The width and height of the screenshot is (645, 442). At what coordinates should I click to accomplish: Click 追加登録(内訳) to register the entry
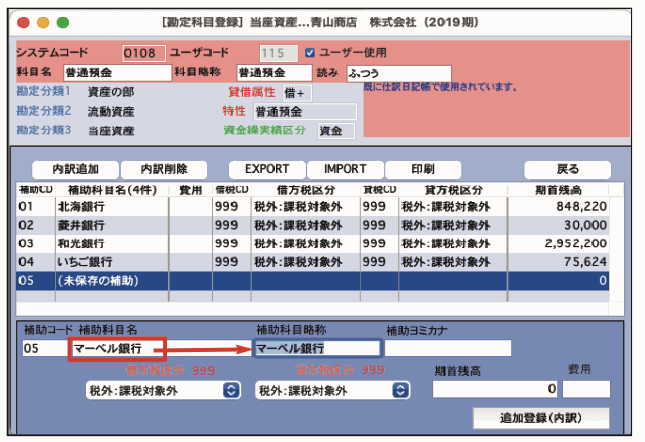[540, 417]
